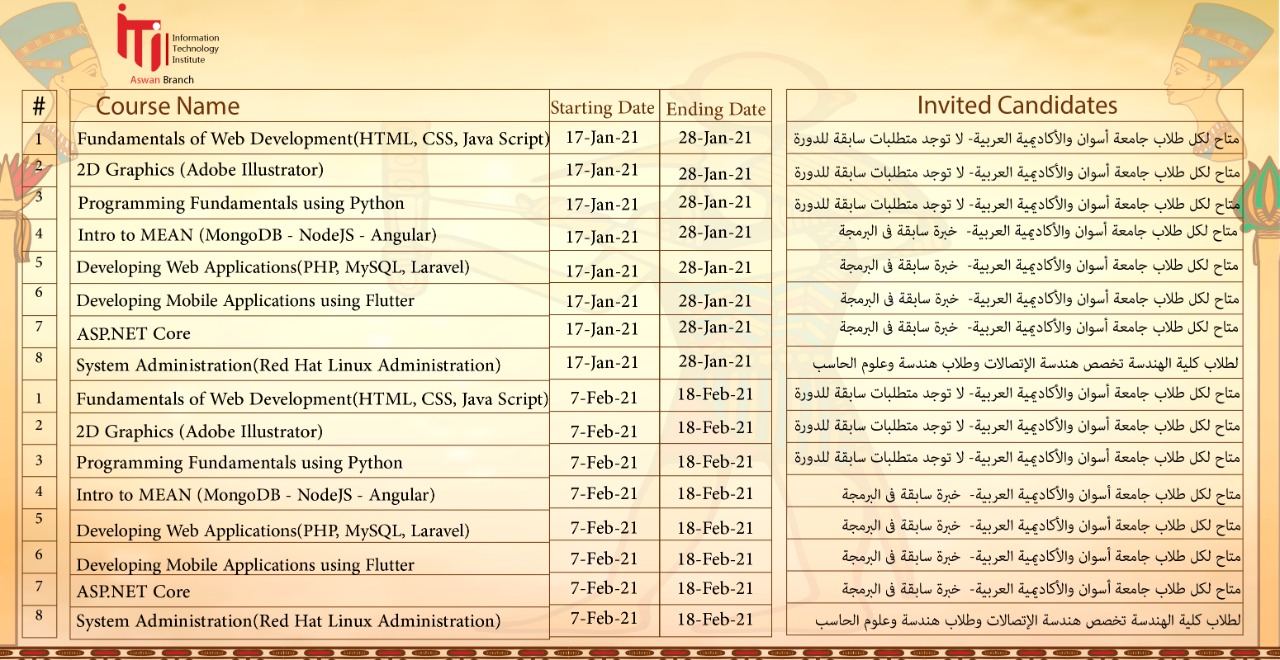The image size is (1280, 660).
Task: Click the bottommost '18-Feb-21' ending date cell
Action: [715, 619]
